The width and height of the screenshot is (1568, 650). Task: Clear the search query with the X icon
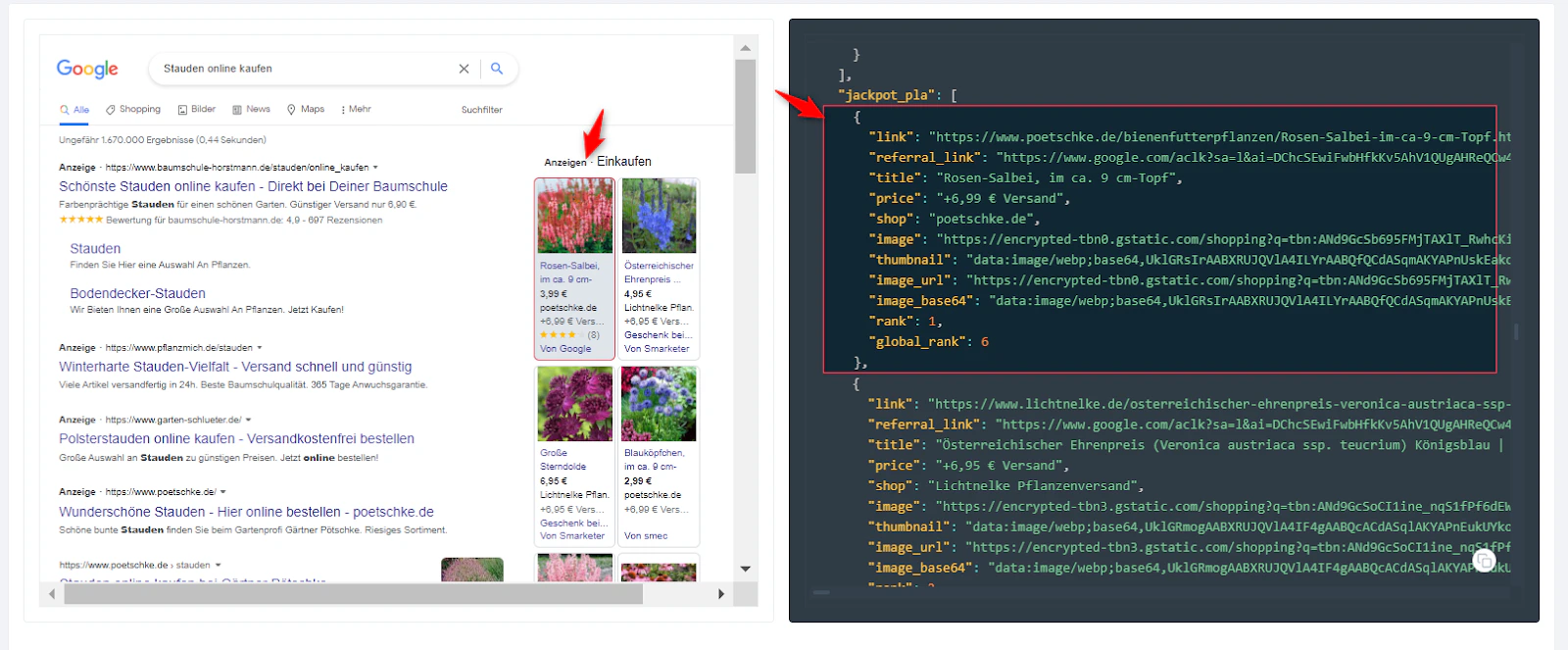[464, 69]
